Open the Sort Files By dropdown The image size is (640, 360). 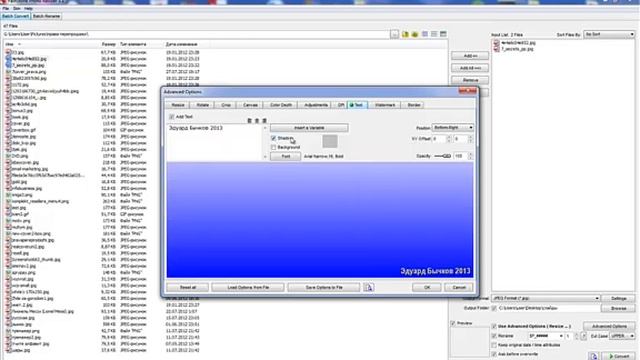click(609, 35)
